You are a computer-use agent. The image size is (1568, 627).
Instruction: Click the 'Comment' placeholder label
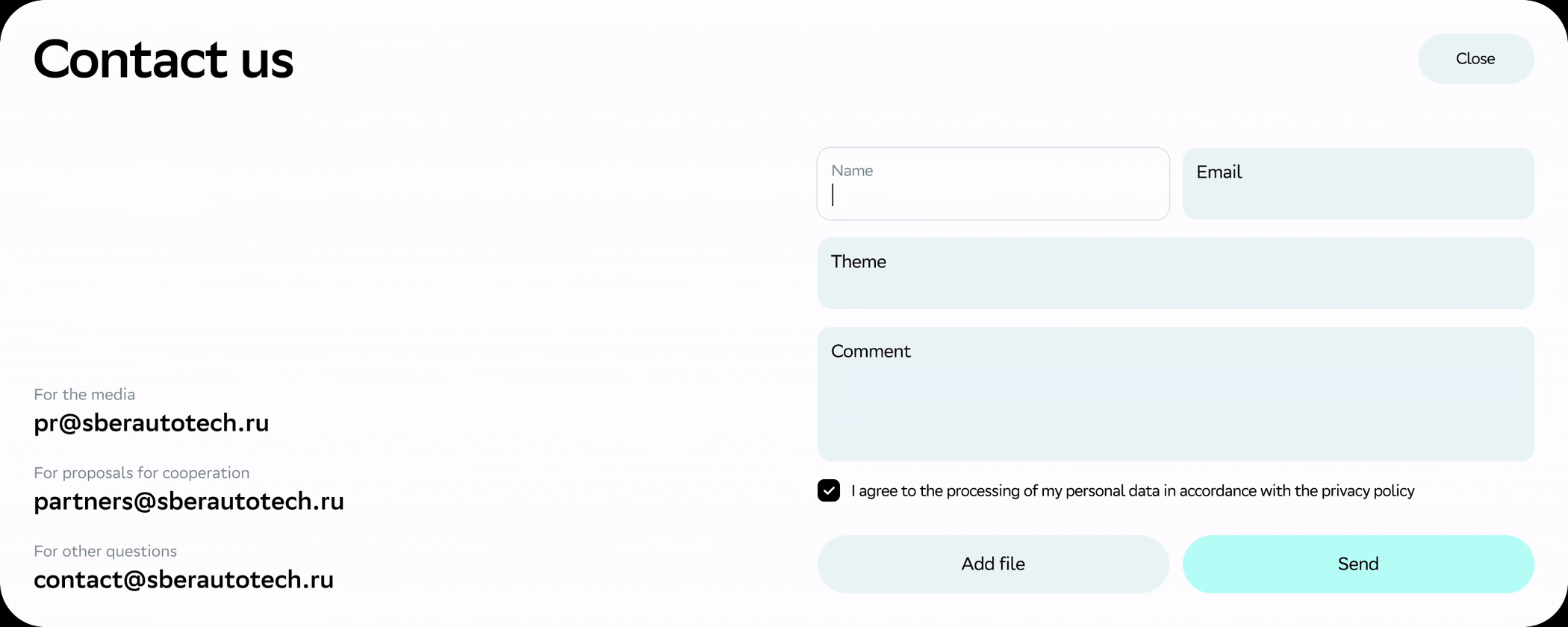[871, 352]
